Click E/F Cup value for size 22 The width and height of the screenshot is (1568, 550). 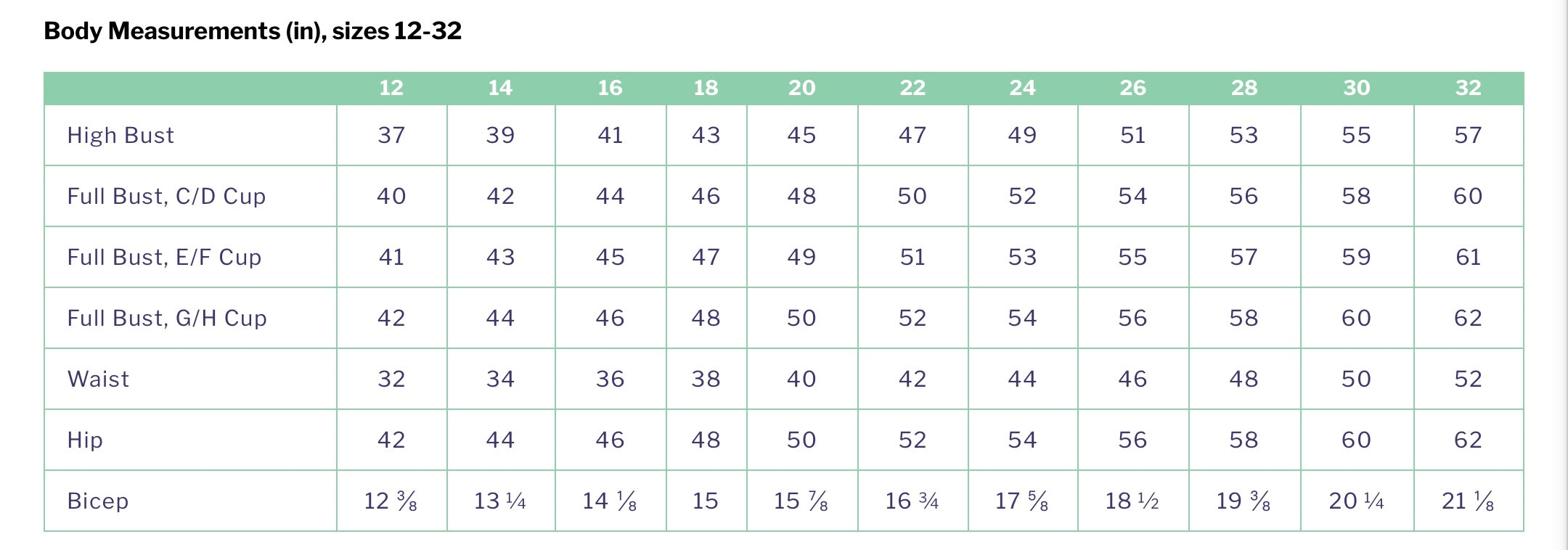[912, 258]
